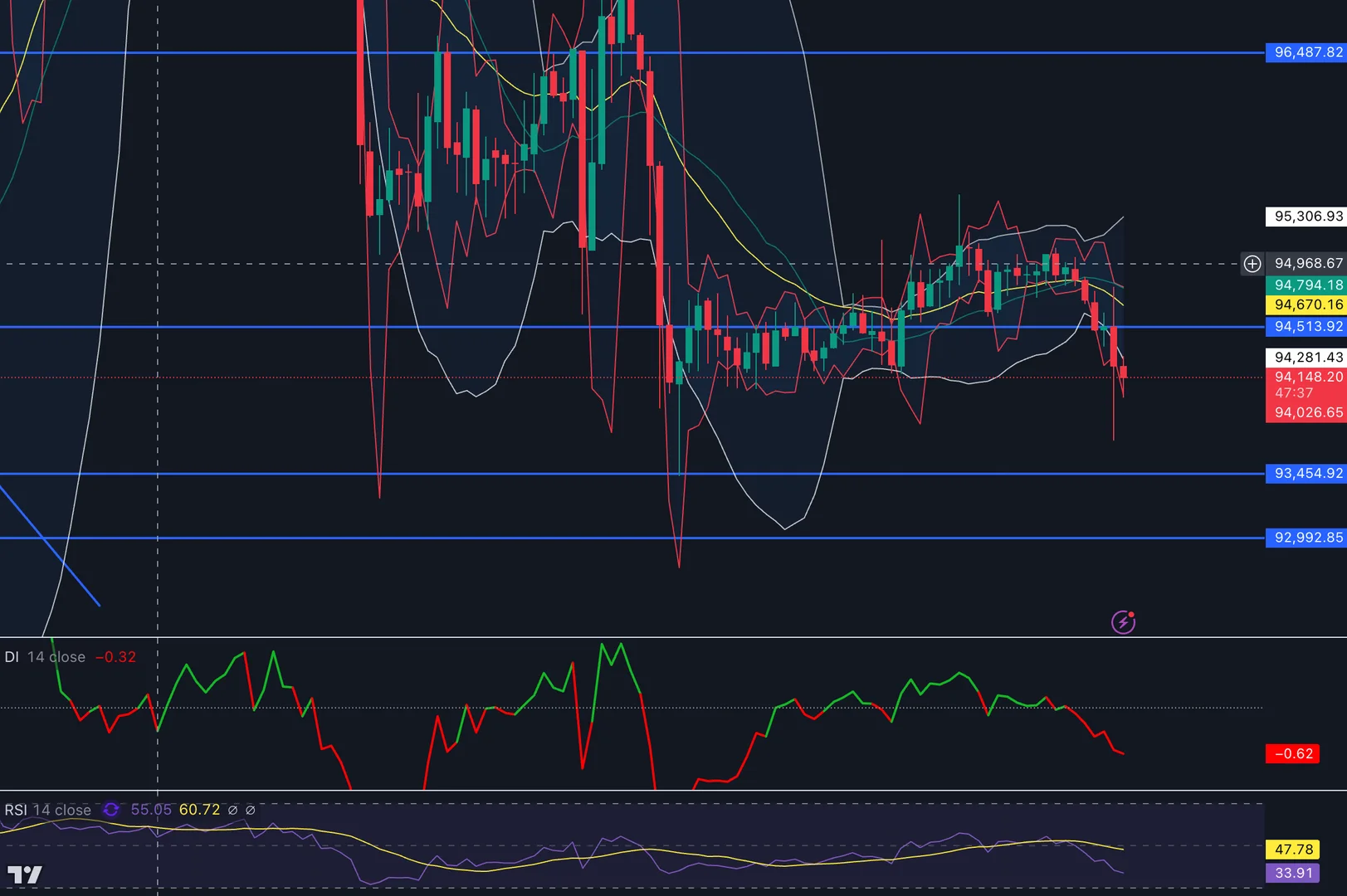Click the red current price label 94,148.20

(1306, 377)
